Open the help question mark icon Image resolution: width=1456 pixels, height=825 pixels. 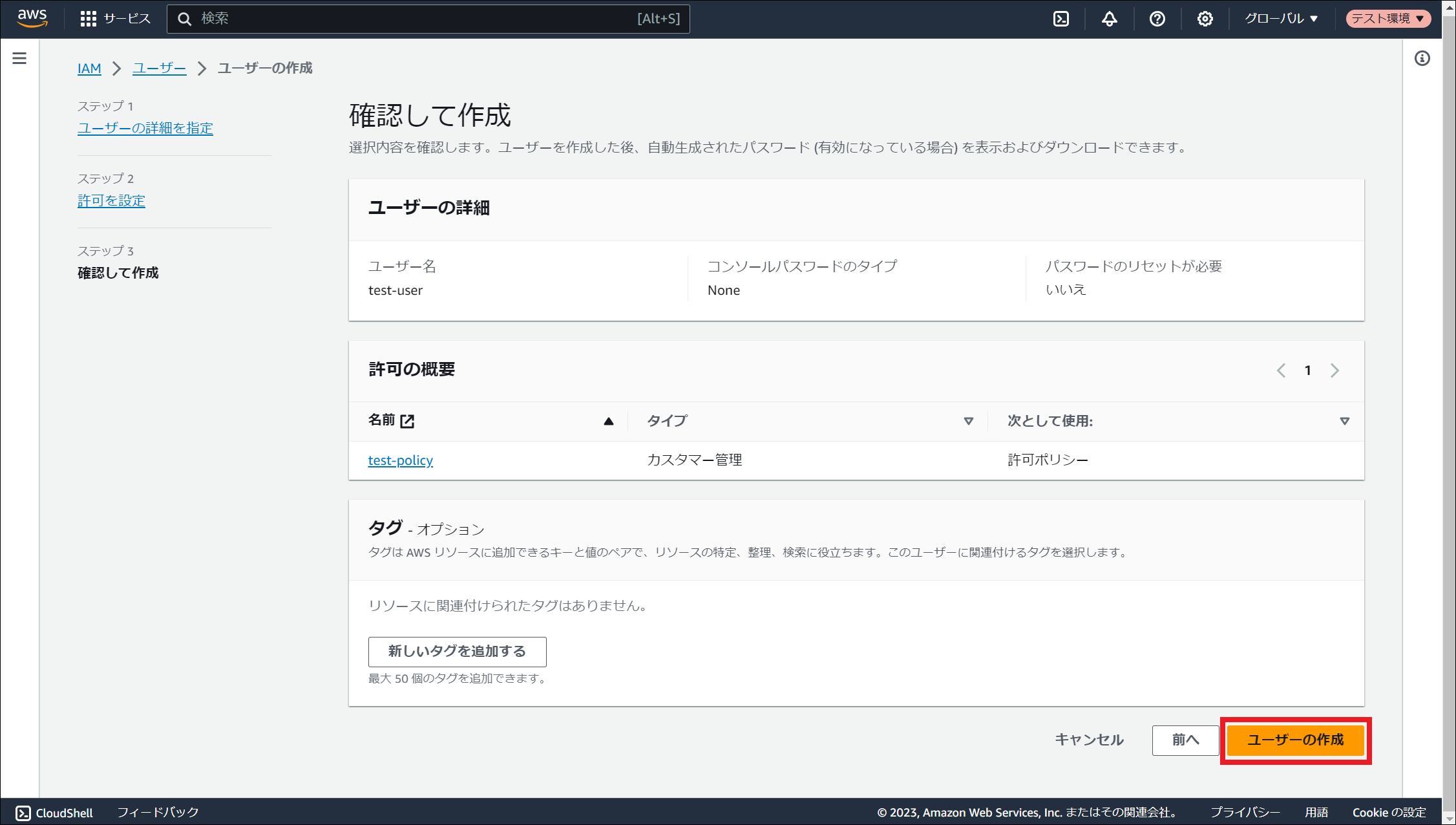pyautogui.click(x=1157, y=19)
